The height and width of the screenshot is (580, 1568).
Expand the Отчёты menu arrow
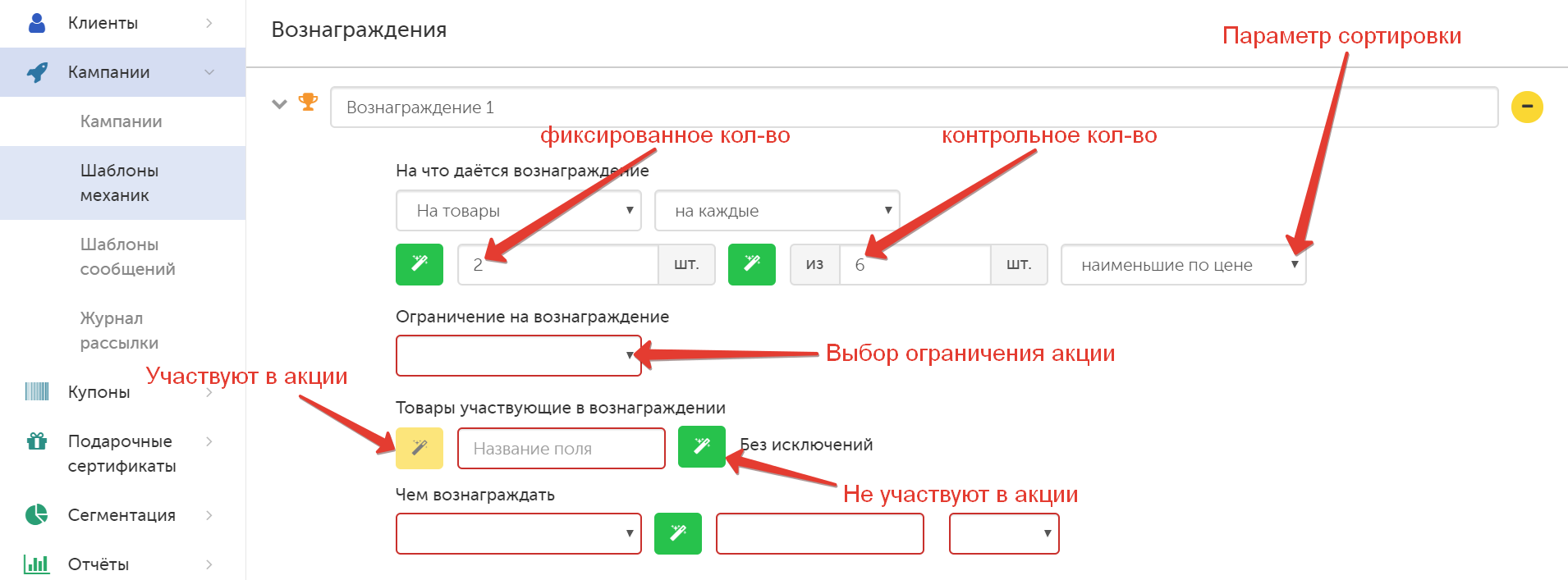point(209,564)
